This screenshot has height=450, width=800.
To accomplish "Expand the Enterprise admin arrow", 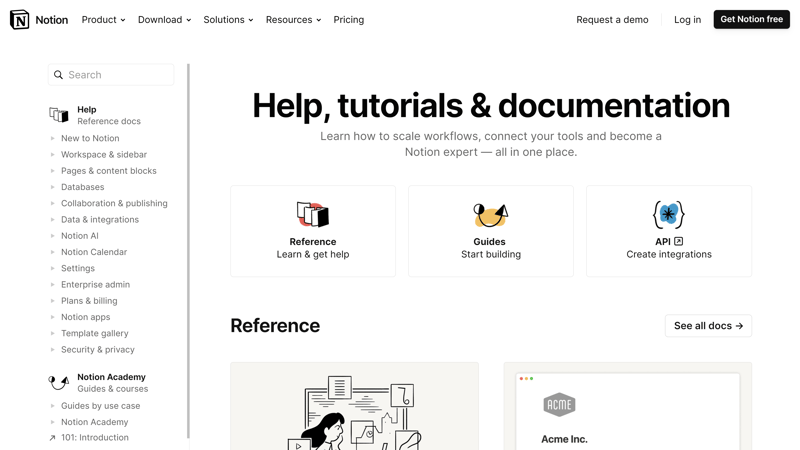I will tap(52, 285).
